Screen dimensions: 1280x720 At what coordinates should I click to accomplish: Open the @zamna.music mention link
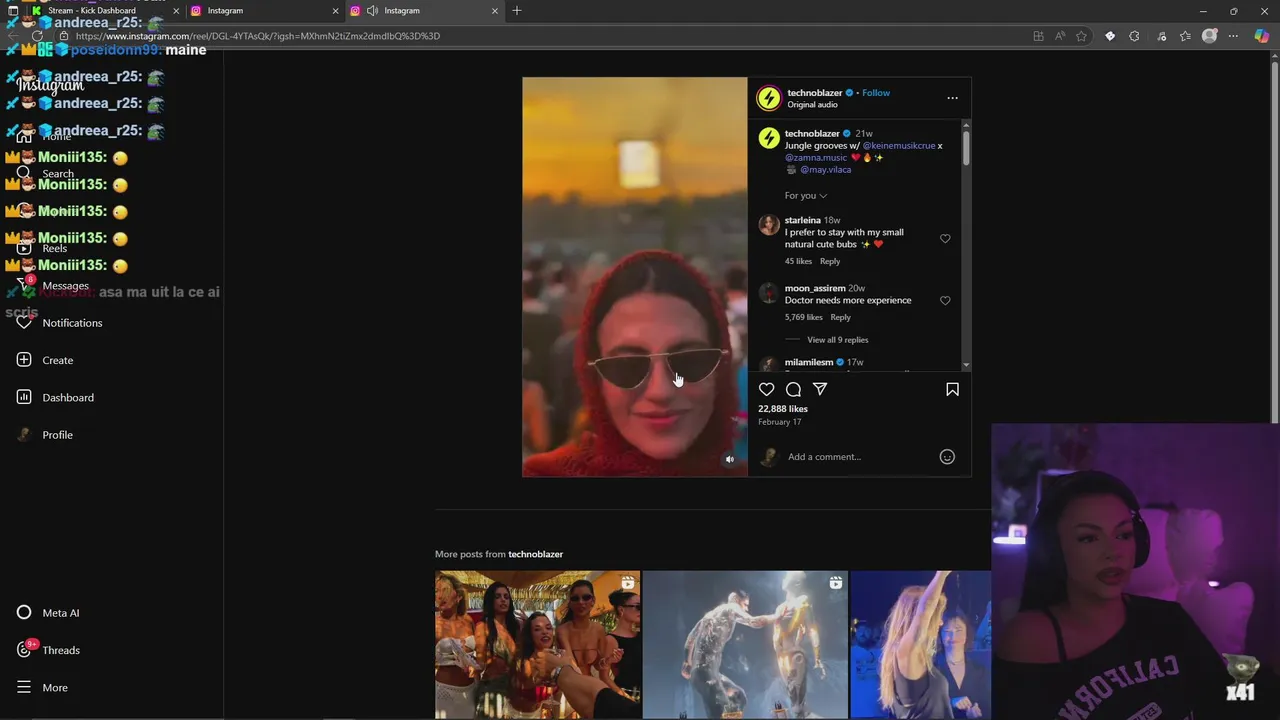click(816, 158)
